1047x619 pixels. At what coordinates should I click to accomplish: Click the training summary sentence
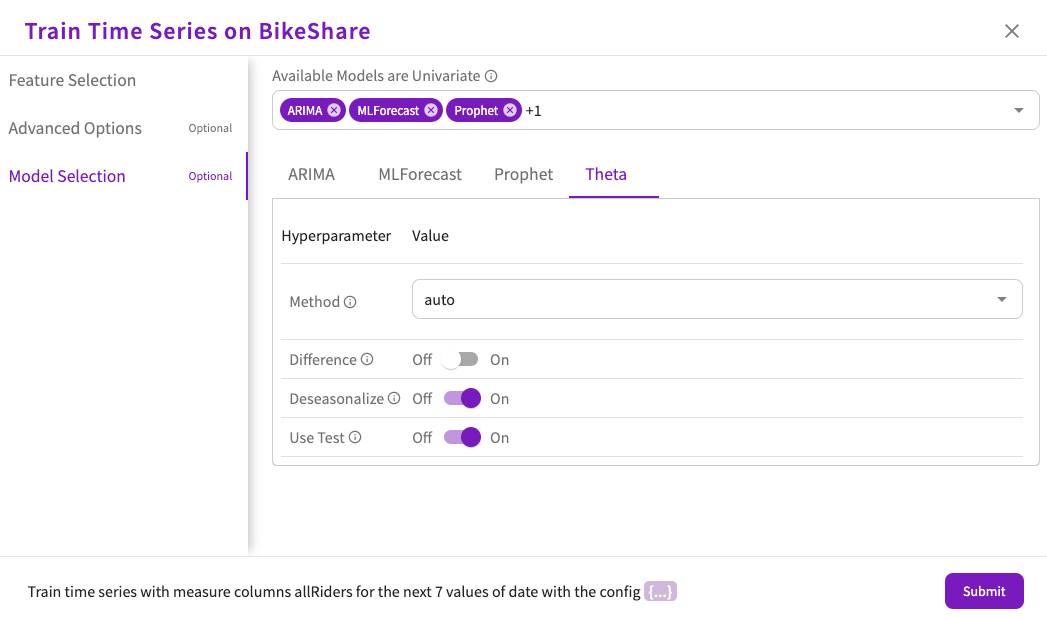[334, 592]
